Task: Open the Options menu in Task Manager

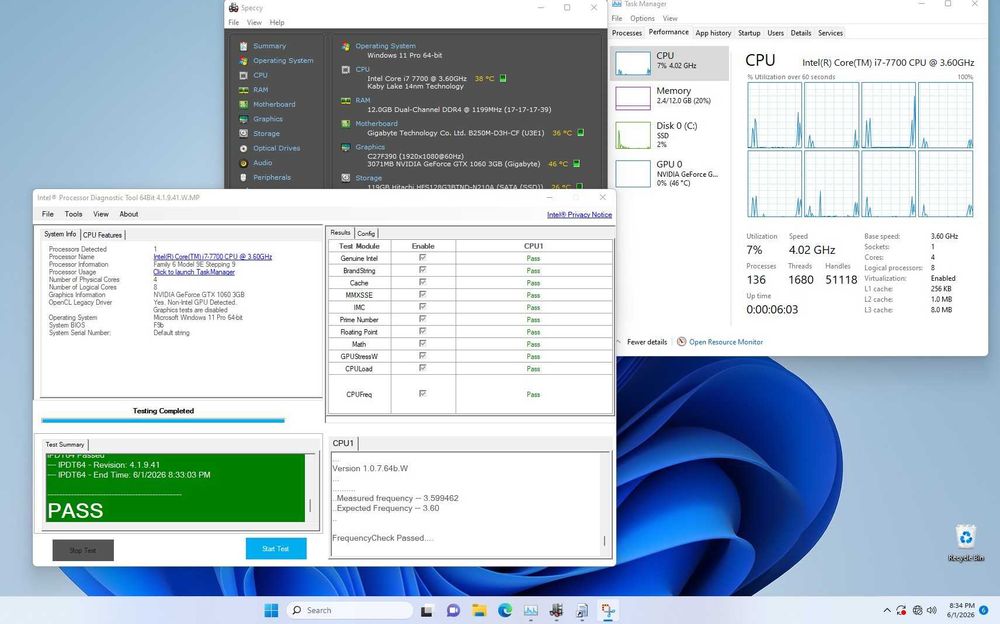Action: point(642,19)
